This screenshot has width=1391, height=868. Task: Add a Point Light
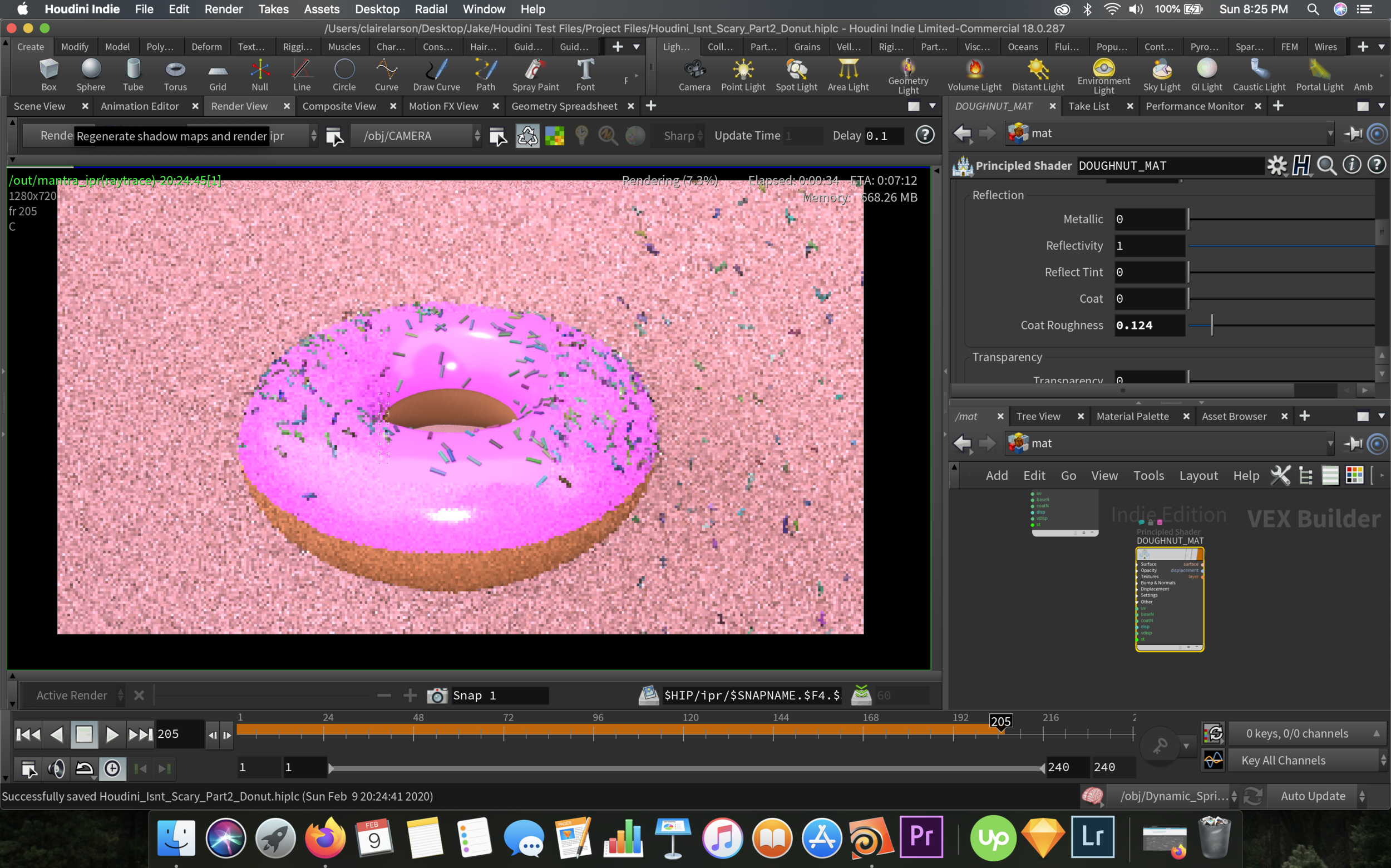(x=743, y=75)
